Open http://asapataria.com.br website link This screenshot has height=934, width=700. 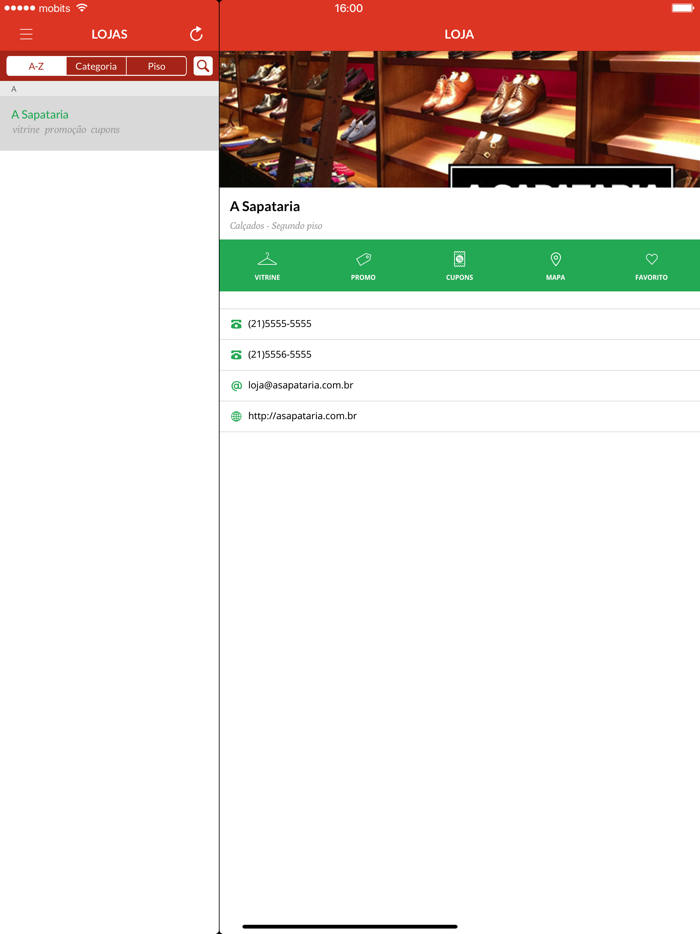click(302, 416)
